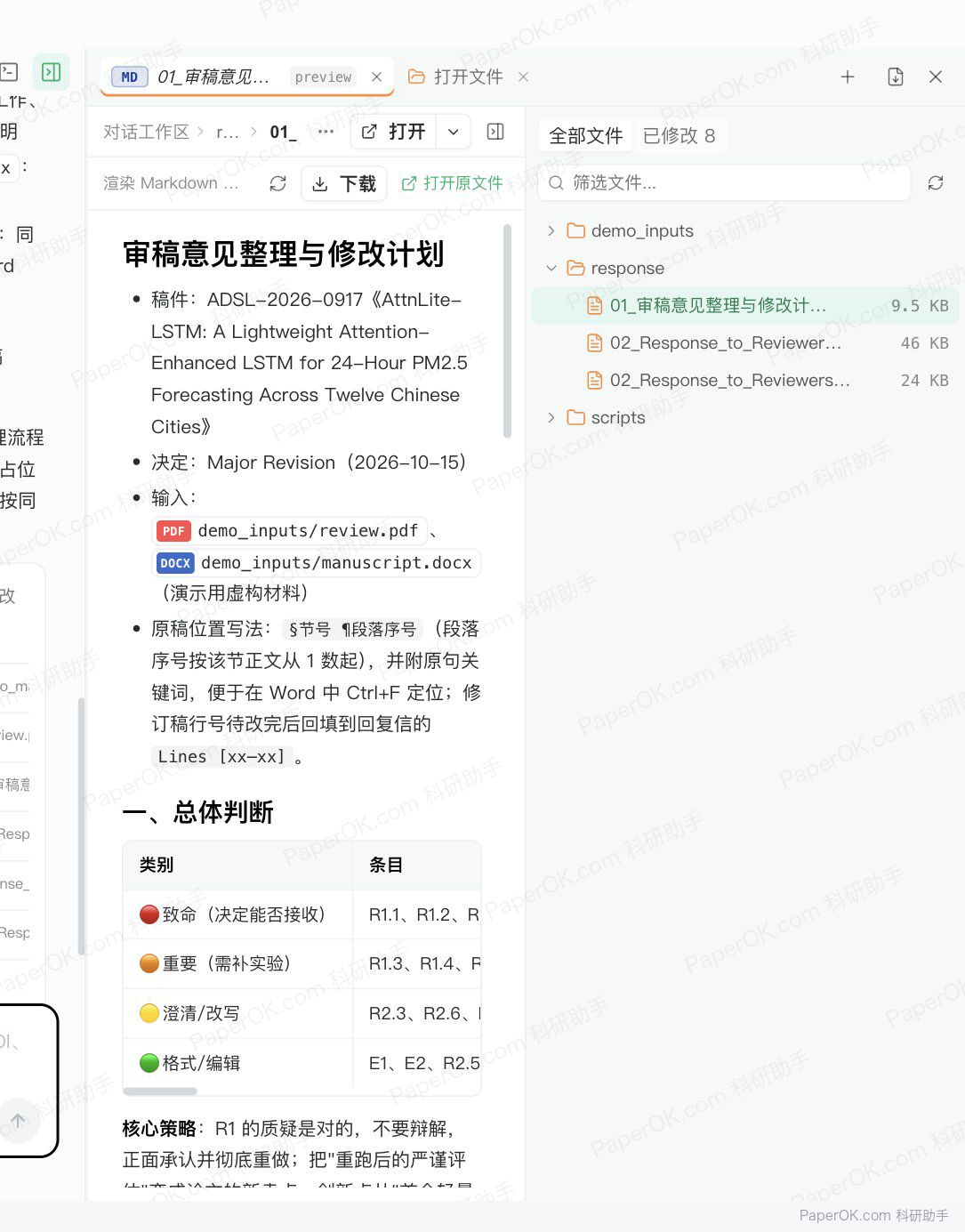This screenshot has width=965, height=1232.
Task: Expand the scripts folder
Action: pos(551,417)
